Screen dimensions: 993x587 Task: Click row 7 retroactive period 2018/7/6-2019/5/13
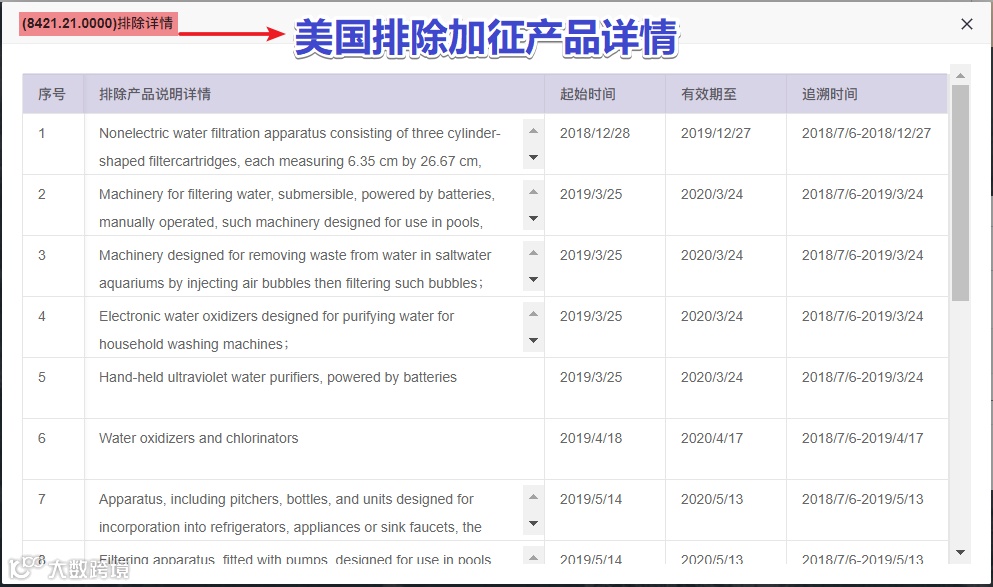pos(863,499)
